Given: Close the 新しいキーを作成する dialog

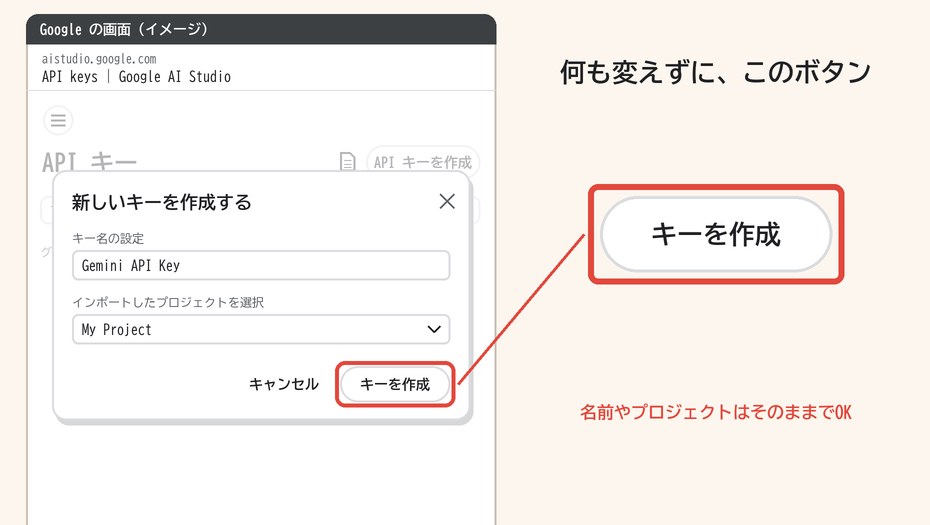Looking at the screenshot, I should [447, 202].
